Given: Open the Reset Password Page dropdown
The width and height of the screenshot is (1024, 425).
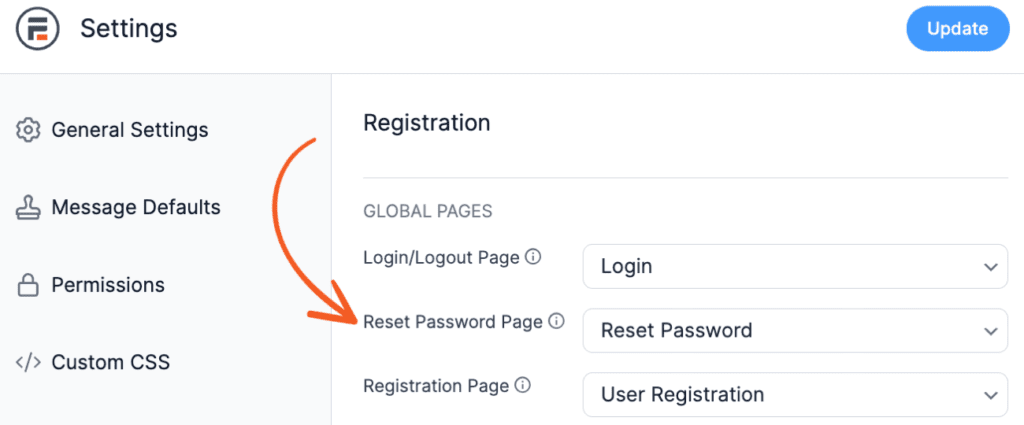Looking at the screenshot, I should tap(795, 330).
